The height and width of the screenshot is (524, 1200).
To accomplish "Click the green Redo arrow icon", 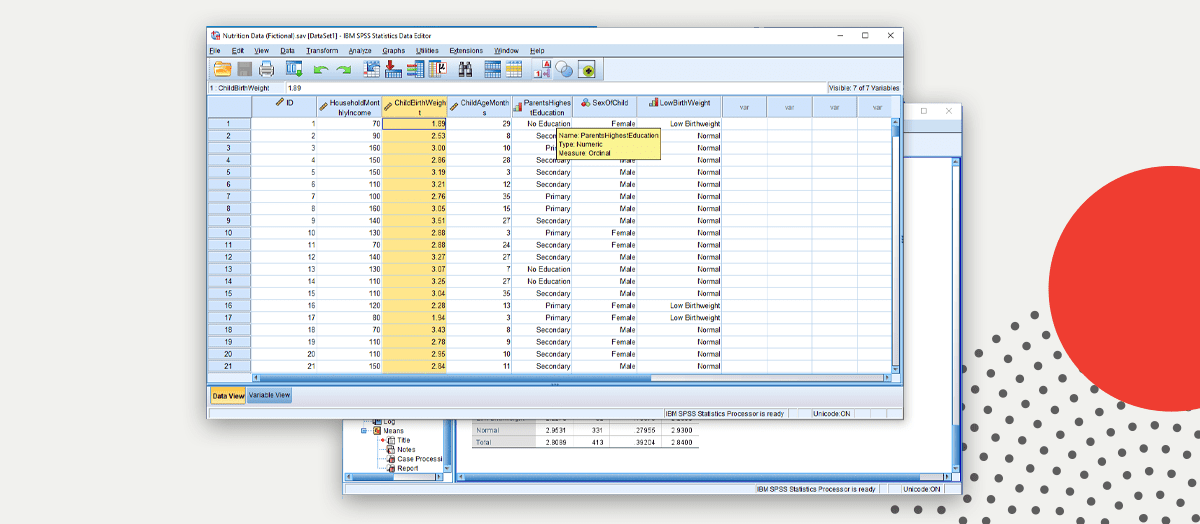I will tap(344, 69).
